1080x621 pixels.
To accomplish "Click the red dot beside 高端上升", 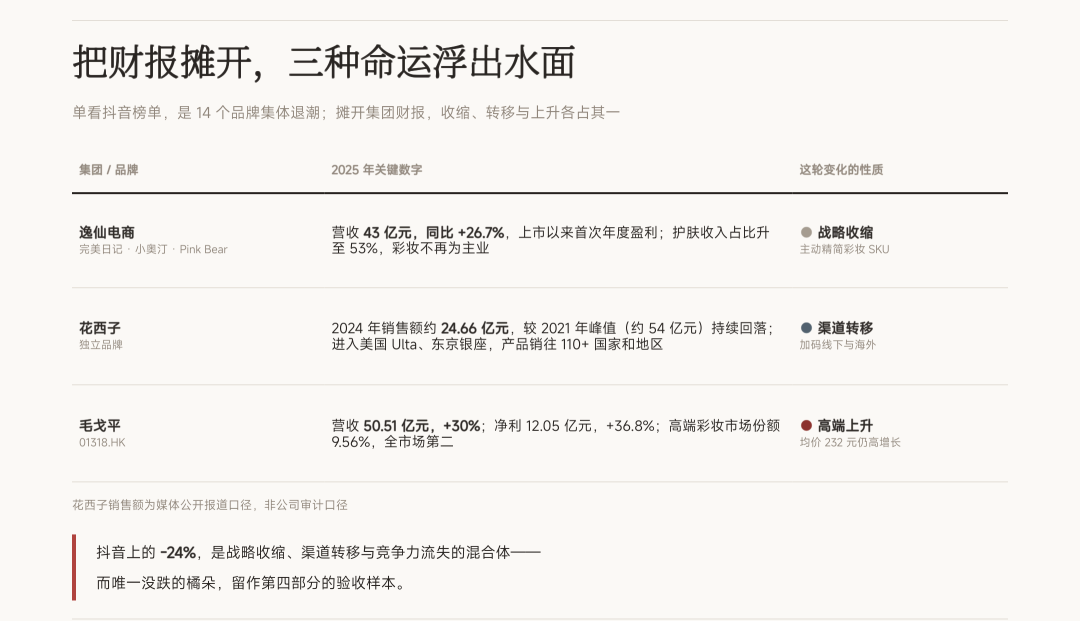I will click(806, 426).
